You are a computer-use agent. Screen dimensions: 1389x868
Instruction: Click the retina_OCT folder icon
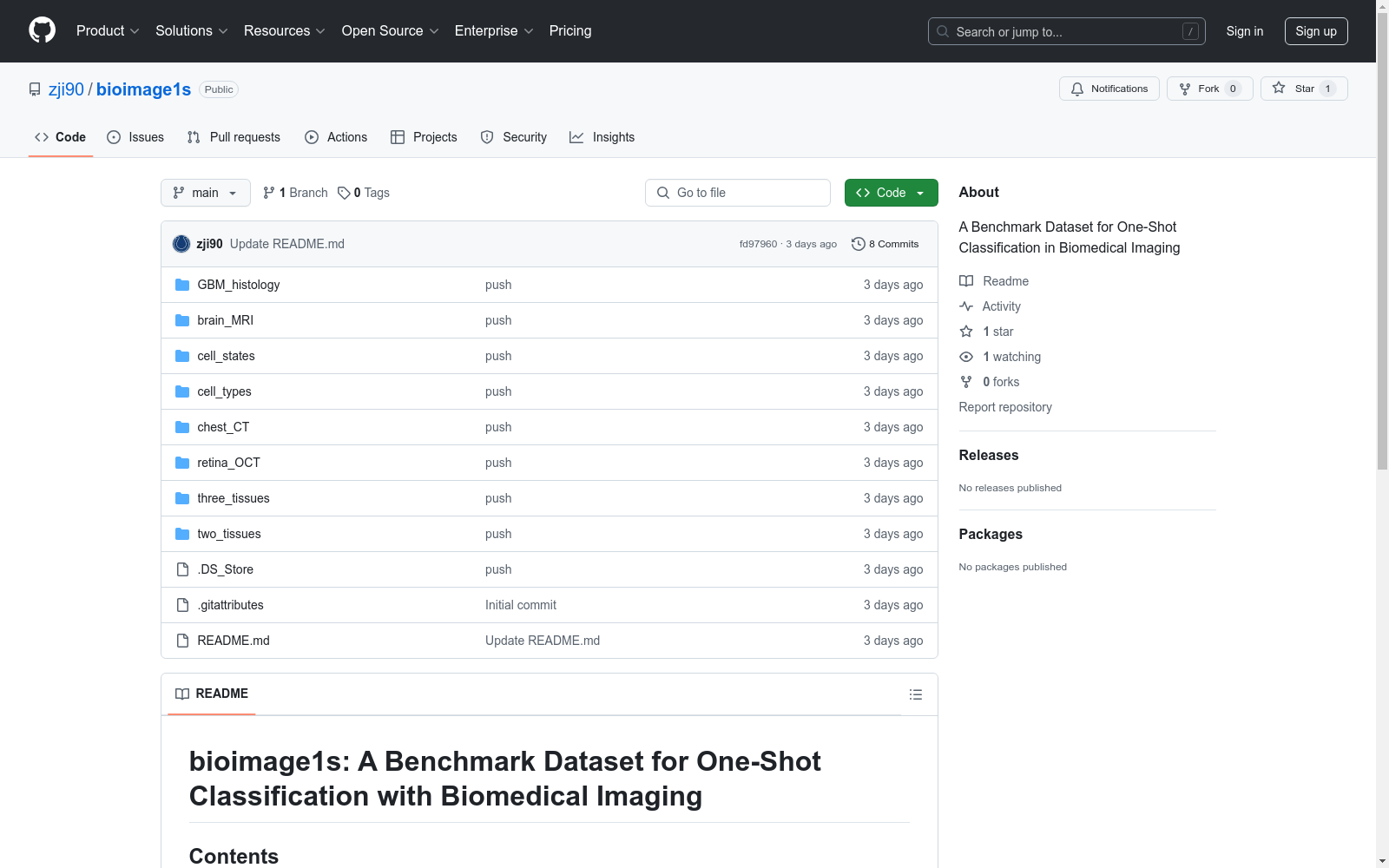(182, 463)
